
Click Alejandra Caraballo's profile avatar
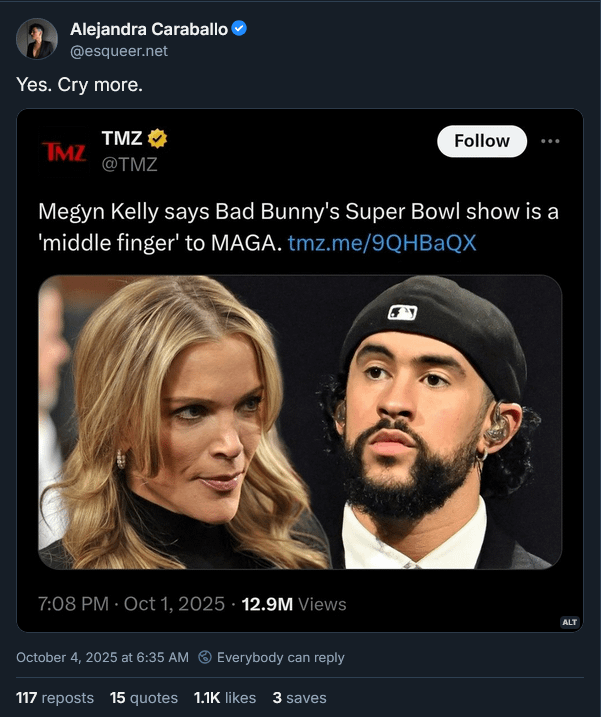(36, 39)
